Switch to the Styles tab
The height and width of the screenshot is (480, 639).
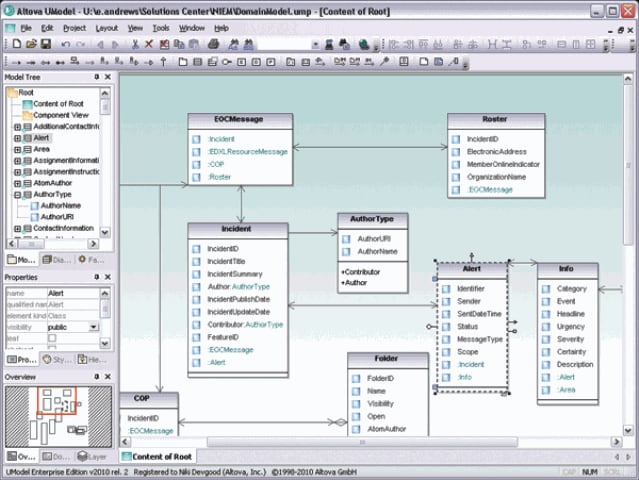(57, 359)
